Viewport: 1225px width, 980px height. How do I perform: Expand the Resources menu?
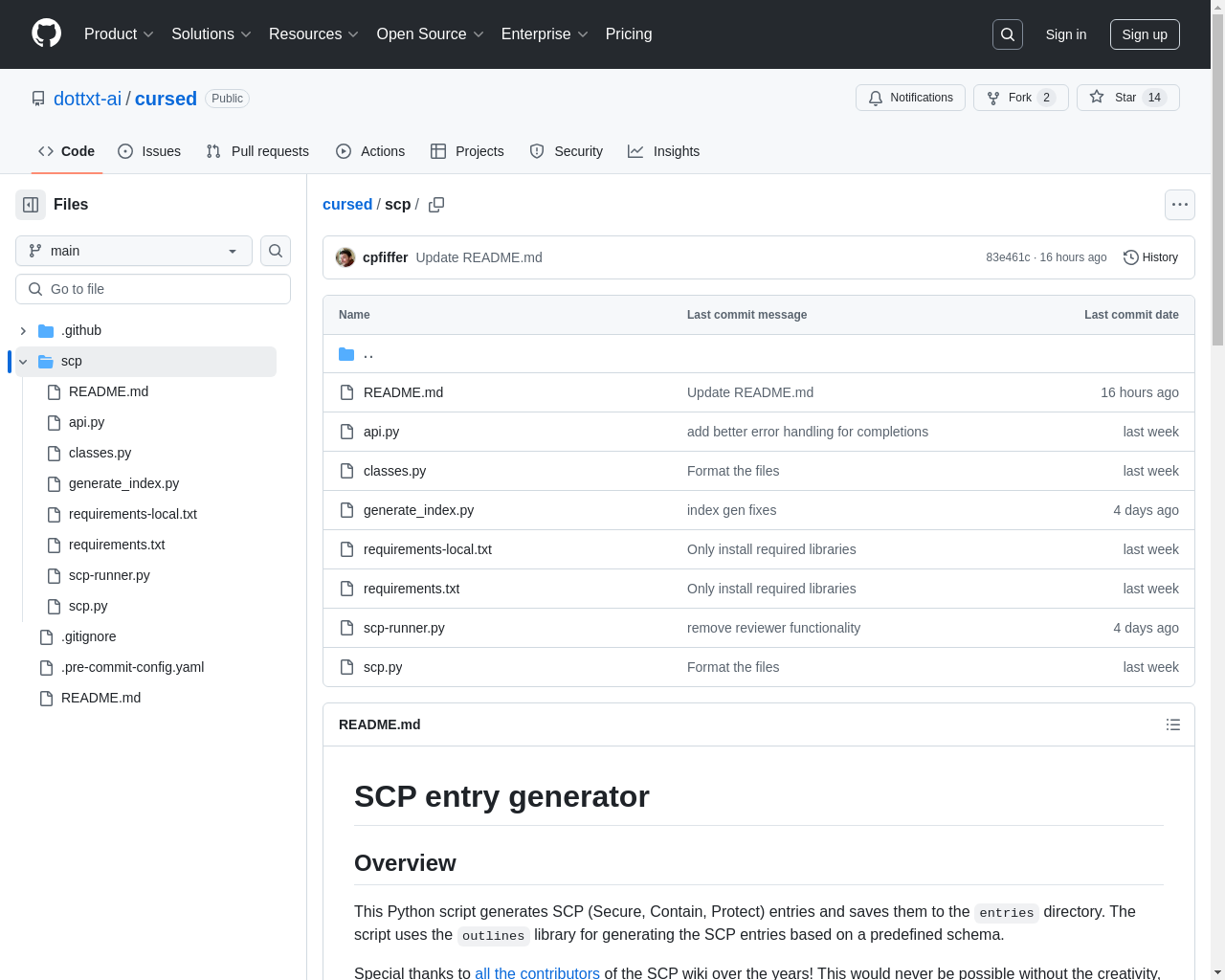(314, 34)
